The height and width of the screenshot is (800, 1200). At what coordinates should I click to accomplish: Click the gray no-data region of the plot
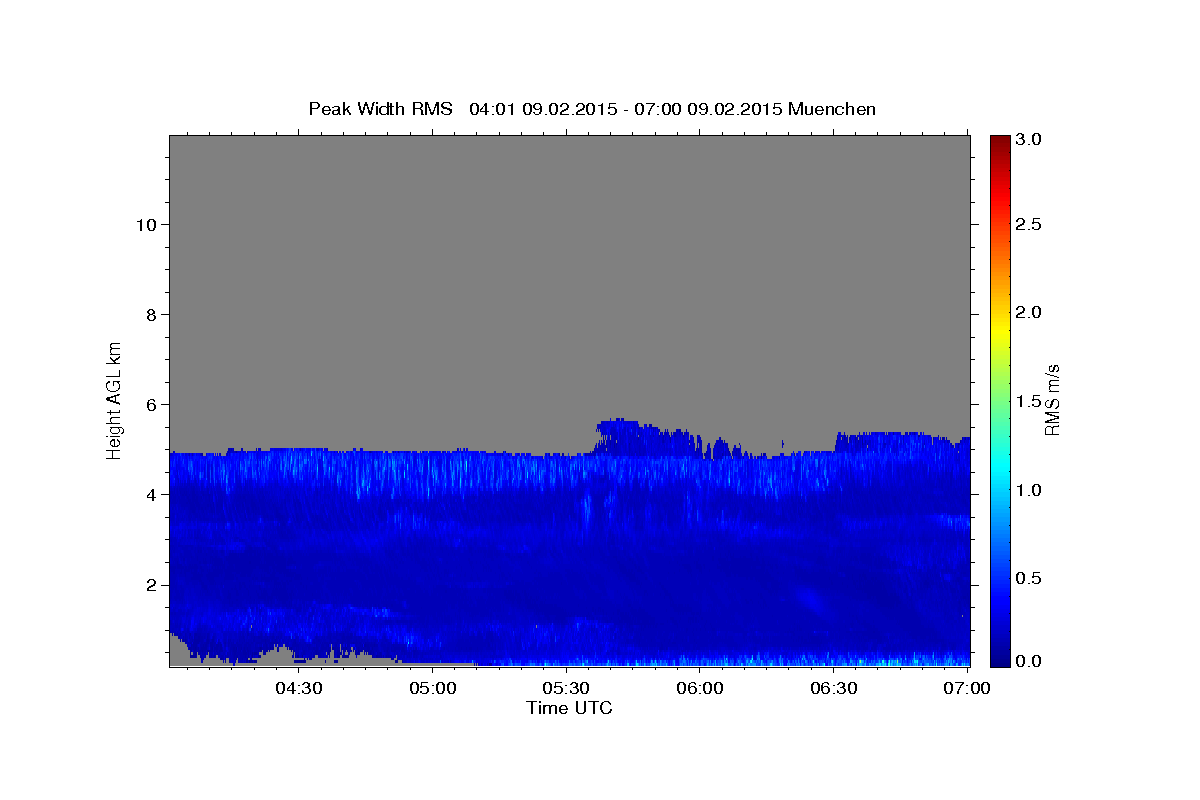[569, 280]
